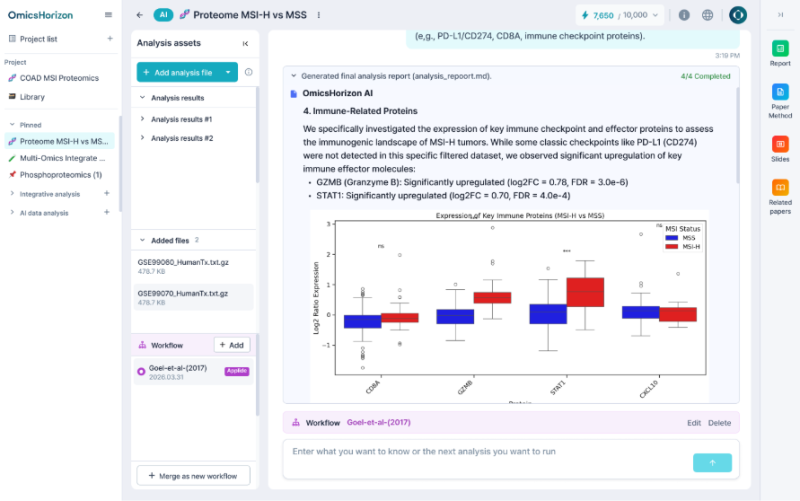800x501 pixels.
Task: Toggle the AI badge in the header
Action: [163, 15]
